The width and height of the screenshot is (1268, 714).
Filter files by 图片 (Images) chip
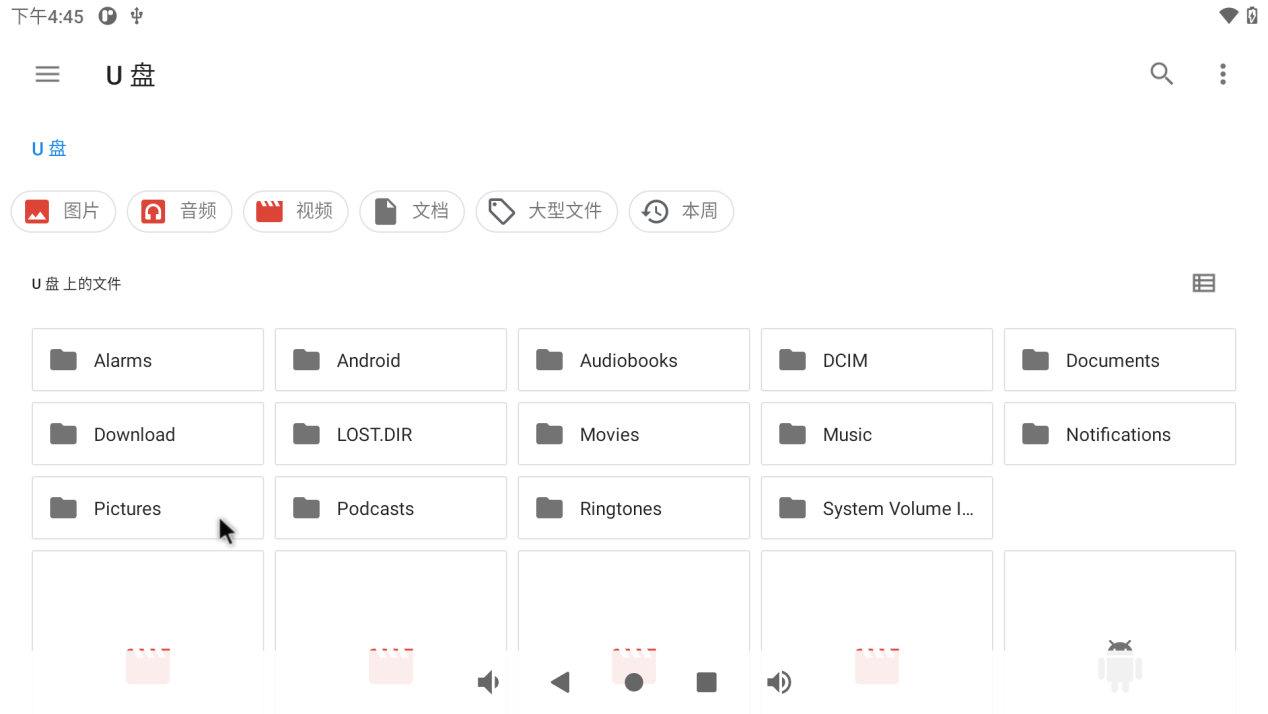pyautogui.click(x=63, y=212)
